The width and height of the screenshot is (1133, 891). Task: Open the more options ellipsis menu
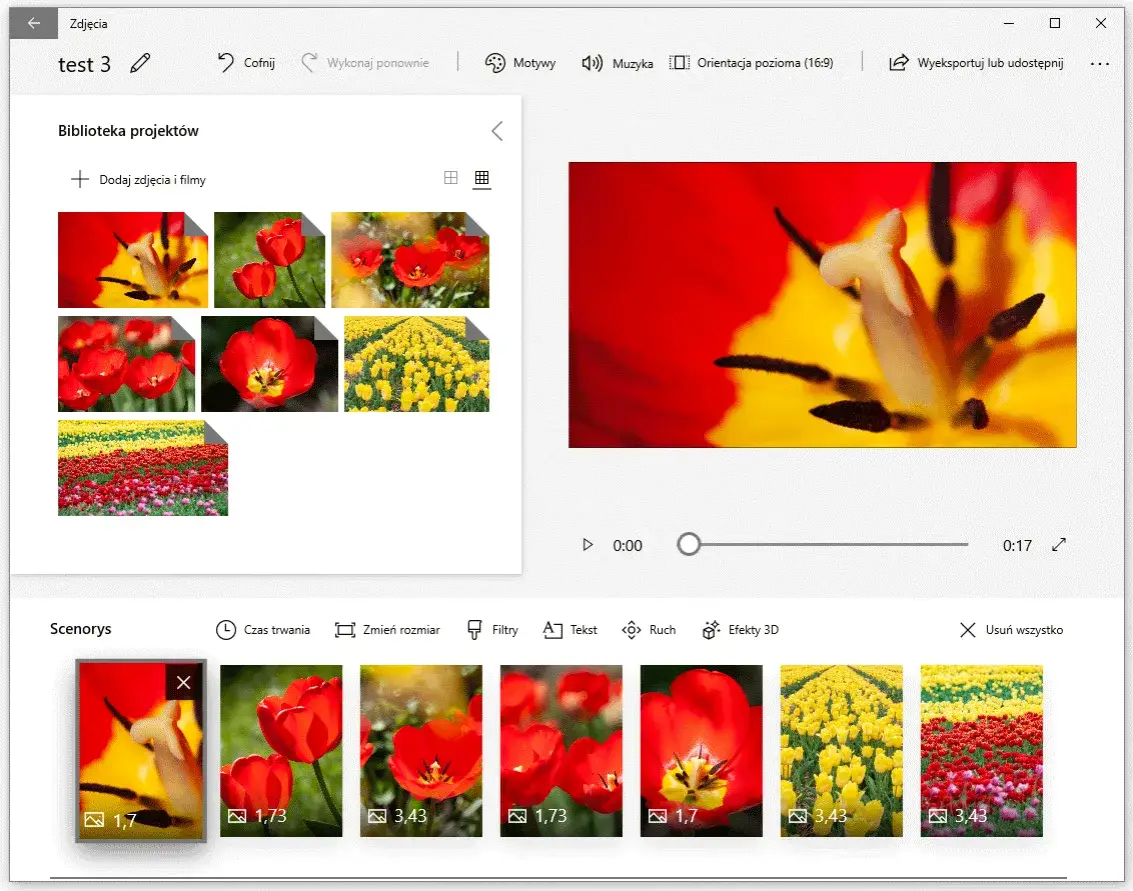coord(1100,63)
